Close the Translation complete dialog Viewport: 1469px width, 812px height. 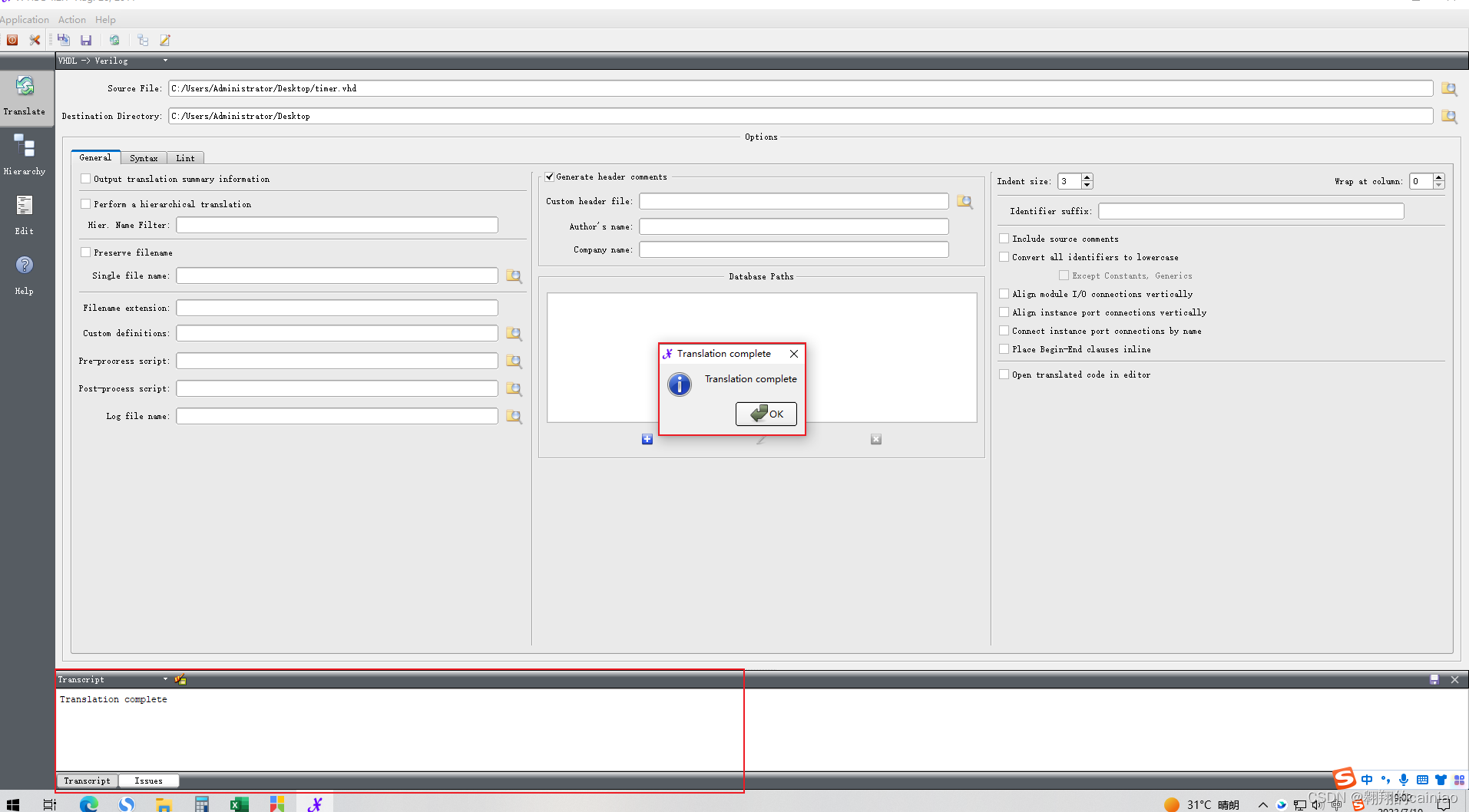(x=794, y=354)
